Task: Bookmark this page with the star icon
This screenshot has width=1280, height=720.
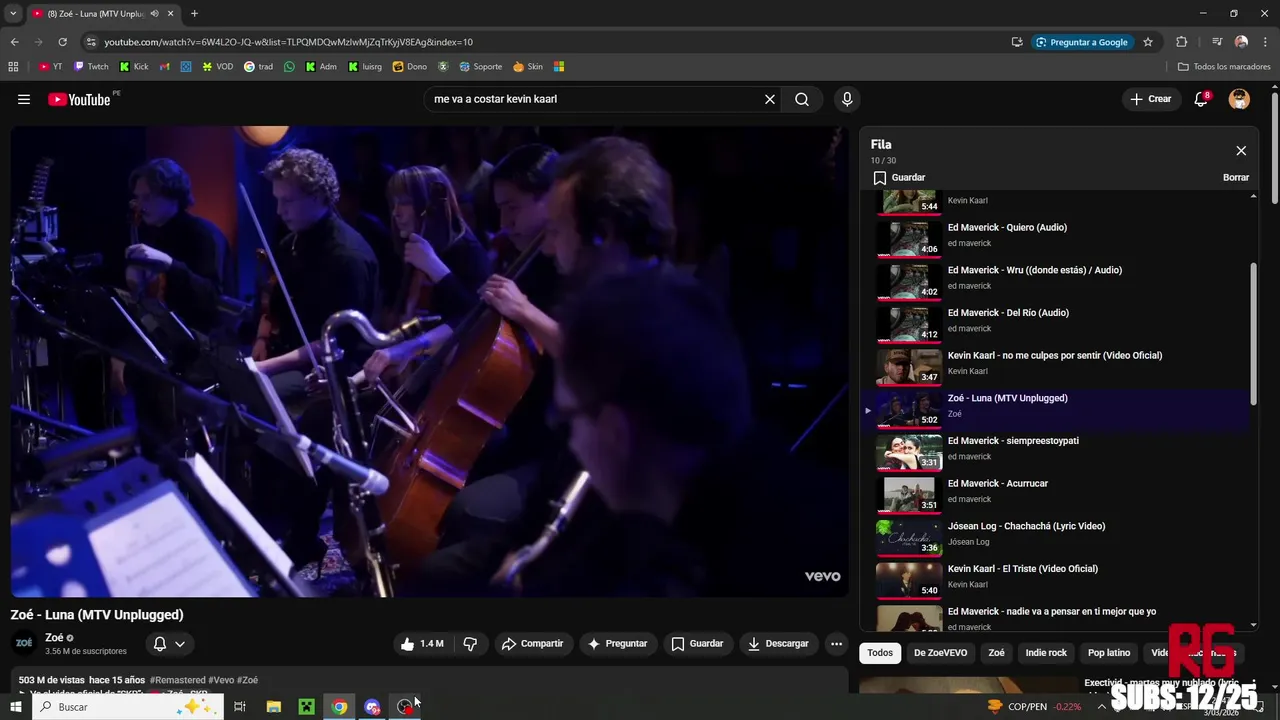Action: pos(1148,42)
